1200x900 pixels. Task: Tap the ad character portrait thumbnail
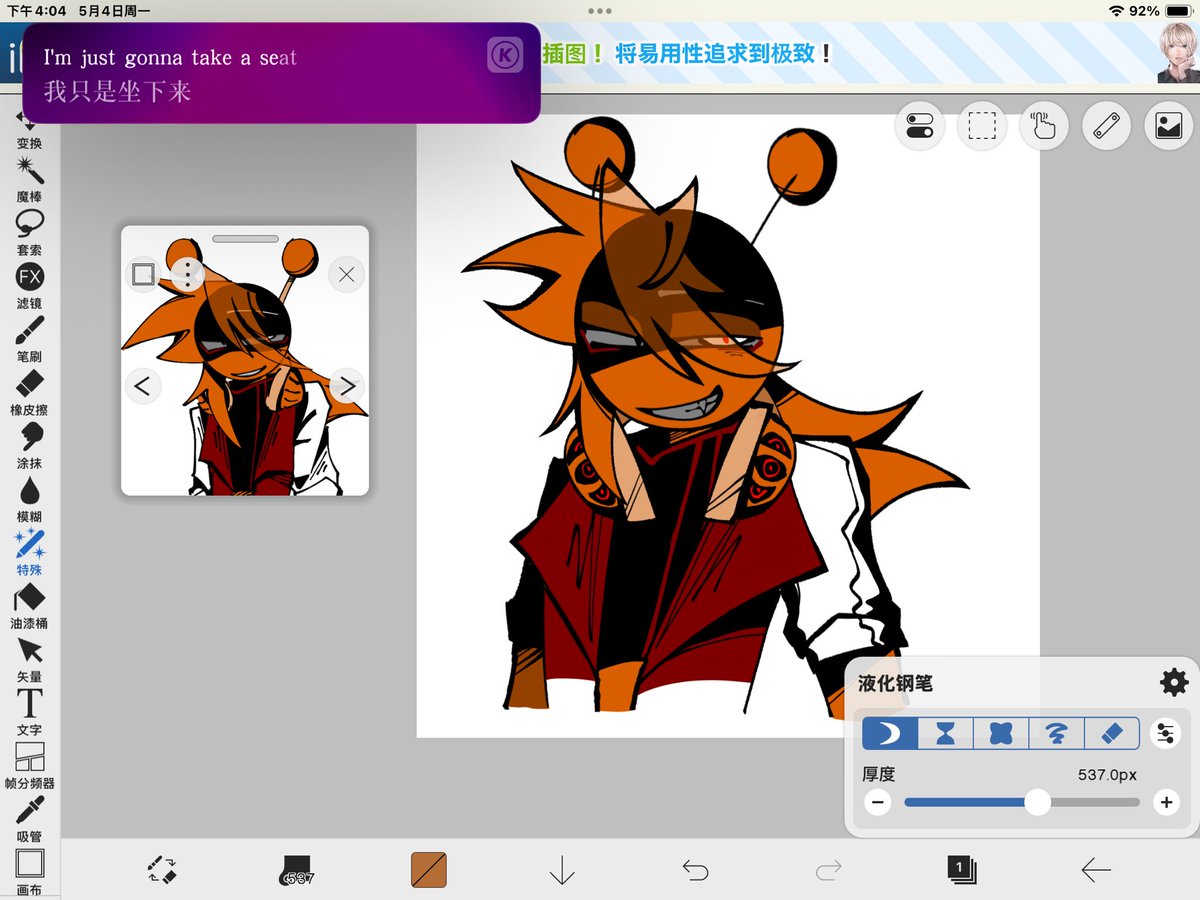click(1176, 52)
